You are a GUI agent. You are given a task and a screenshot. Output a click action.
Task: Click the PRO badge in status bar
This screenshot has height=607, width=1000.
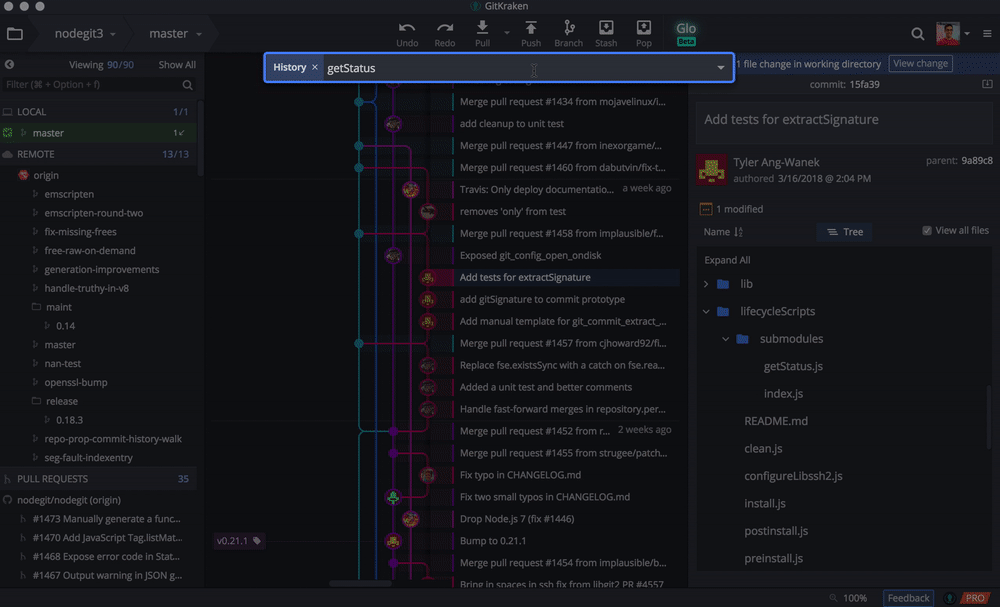(974, 598)
